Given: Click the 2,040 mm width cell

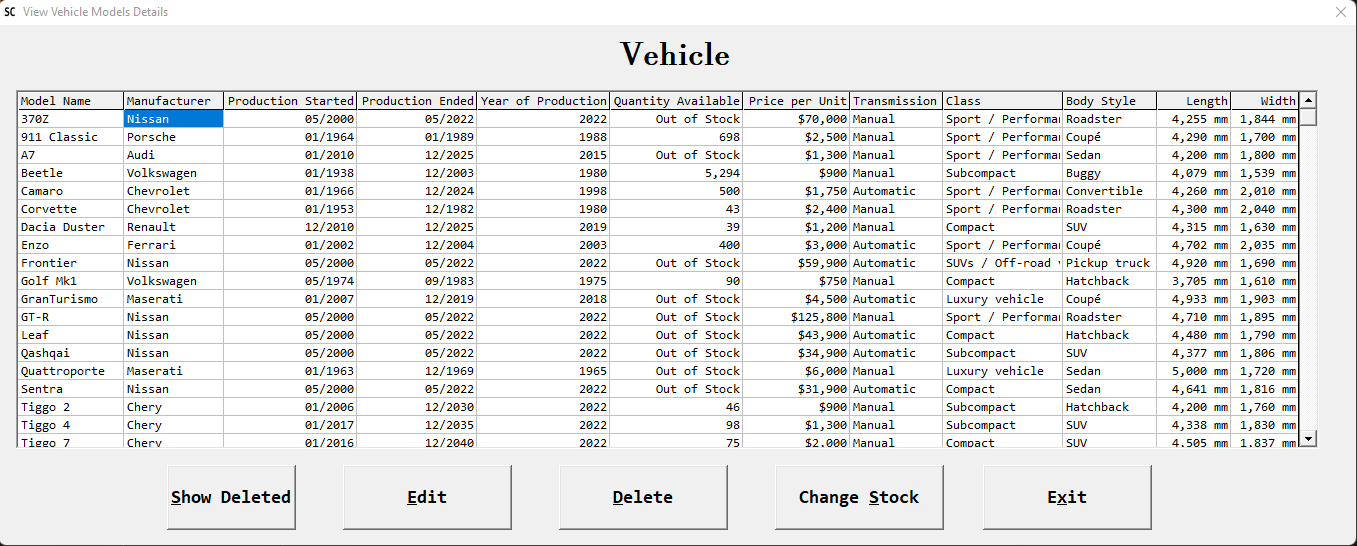Looking at the screenshot, I should 1265,209.
